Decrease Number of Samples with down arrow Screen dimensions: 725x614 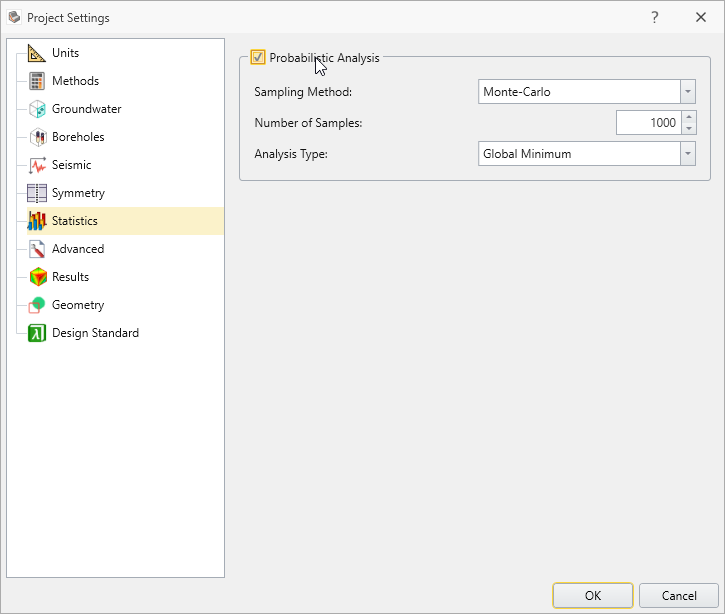pyautogui.click(x=689, y=129)
